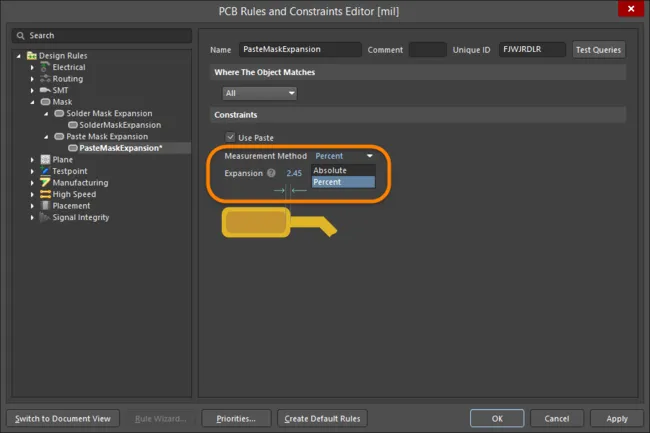Screen dimensions: 650x433
Task: Select the Testpoint tree row label
Action: tap(70, 171)
